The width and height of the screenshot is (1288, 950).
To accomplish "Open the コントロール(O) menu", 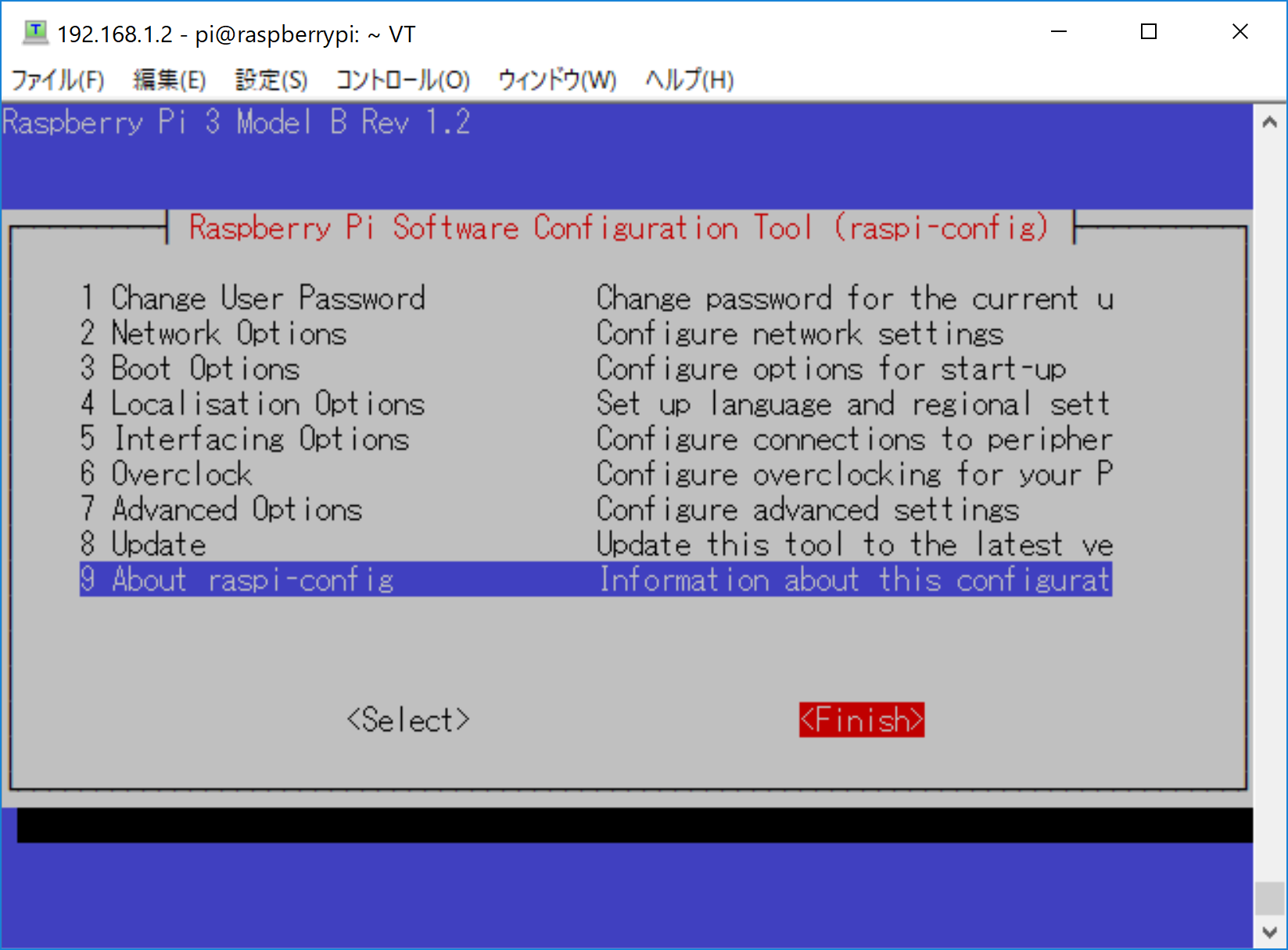I will 403,80.
